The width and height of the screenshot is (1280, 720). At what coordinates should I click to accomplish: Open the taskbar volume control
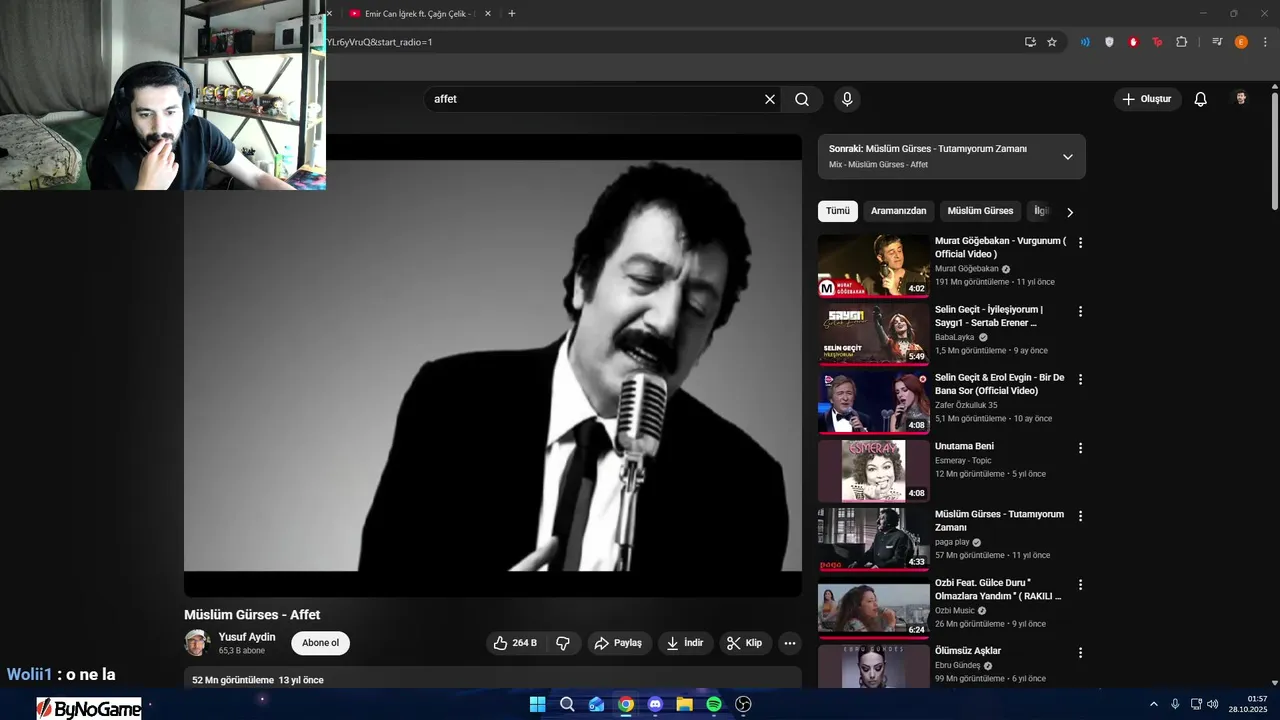[1211, 704]
